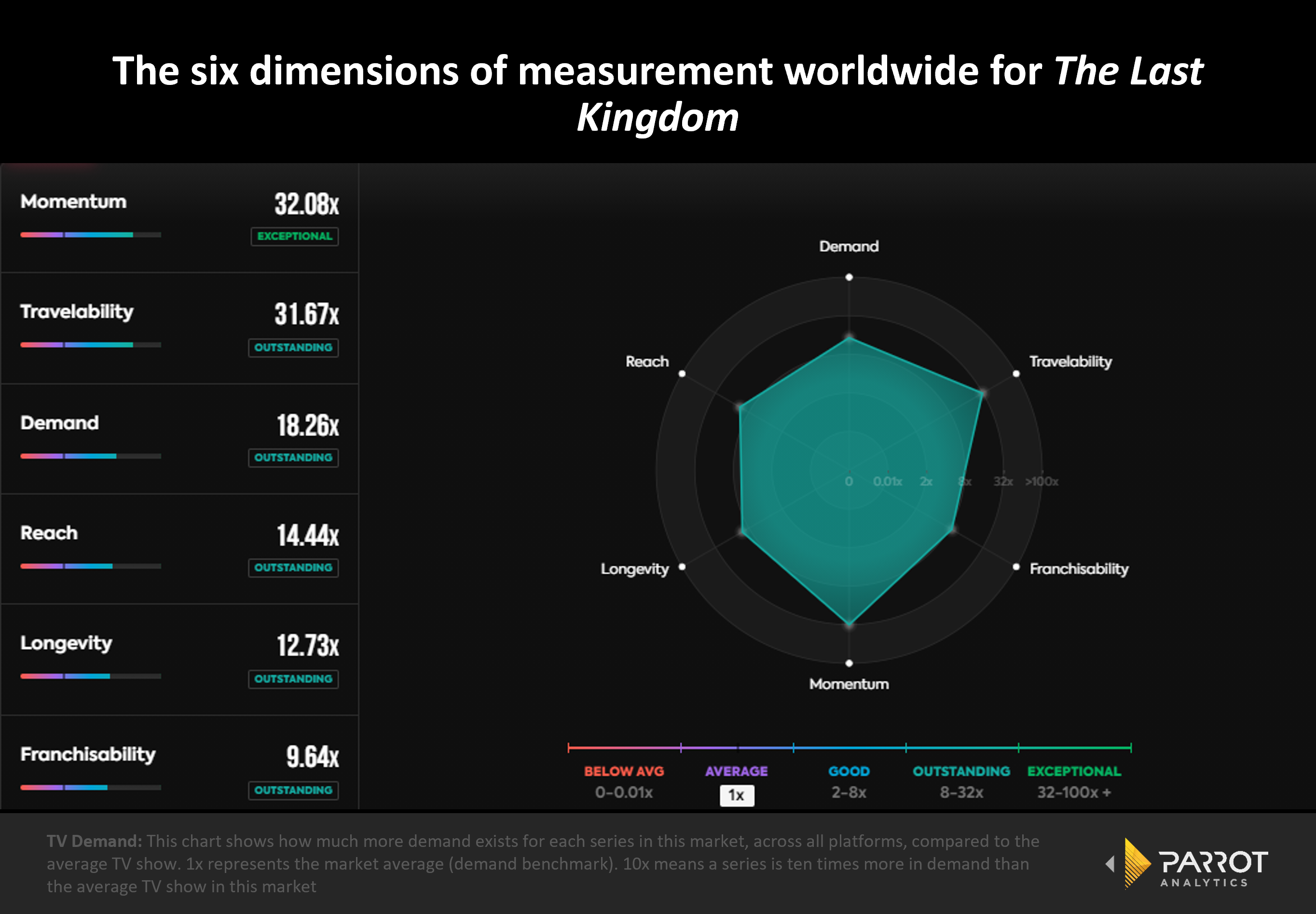The image size is (1316, 914).
Task: Click the AVERAGE legend label
Action: (737, 772)
